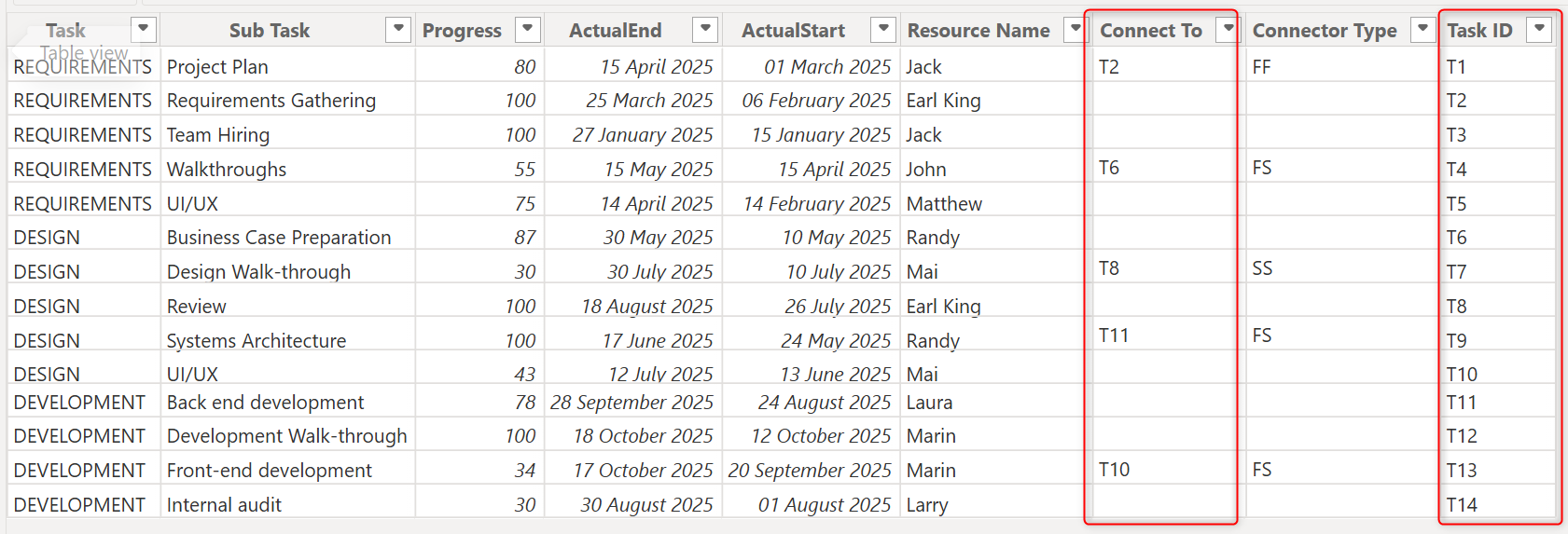Click the Requirements Gathering sub task cell
The height and width of the screenshot is (534, 1568).
[271, 101]
